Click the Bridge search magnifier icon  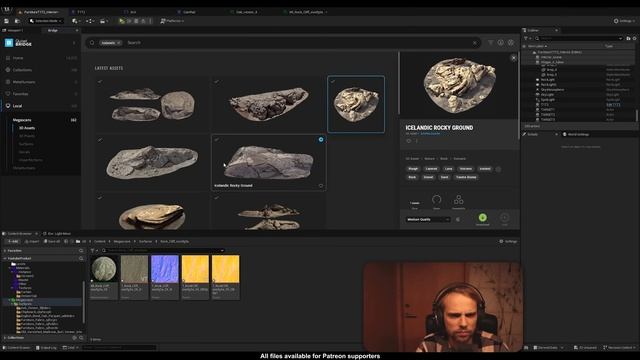(92, 42)
